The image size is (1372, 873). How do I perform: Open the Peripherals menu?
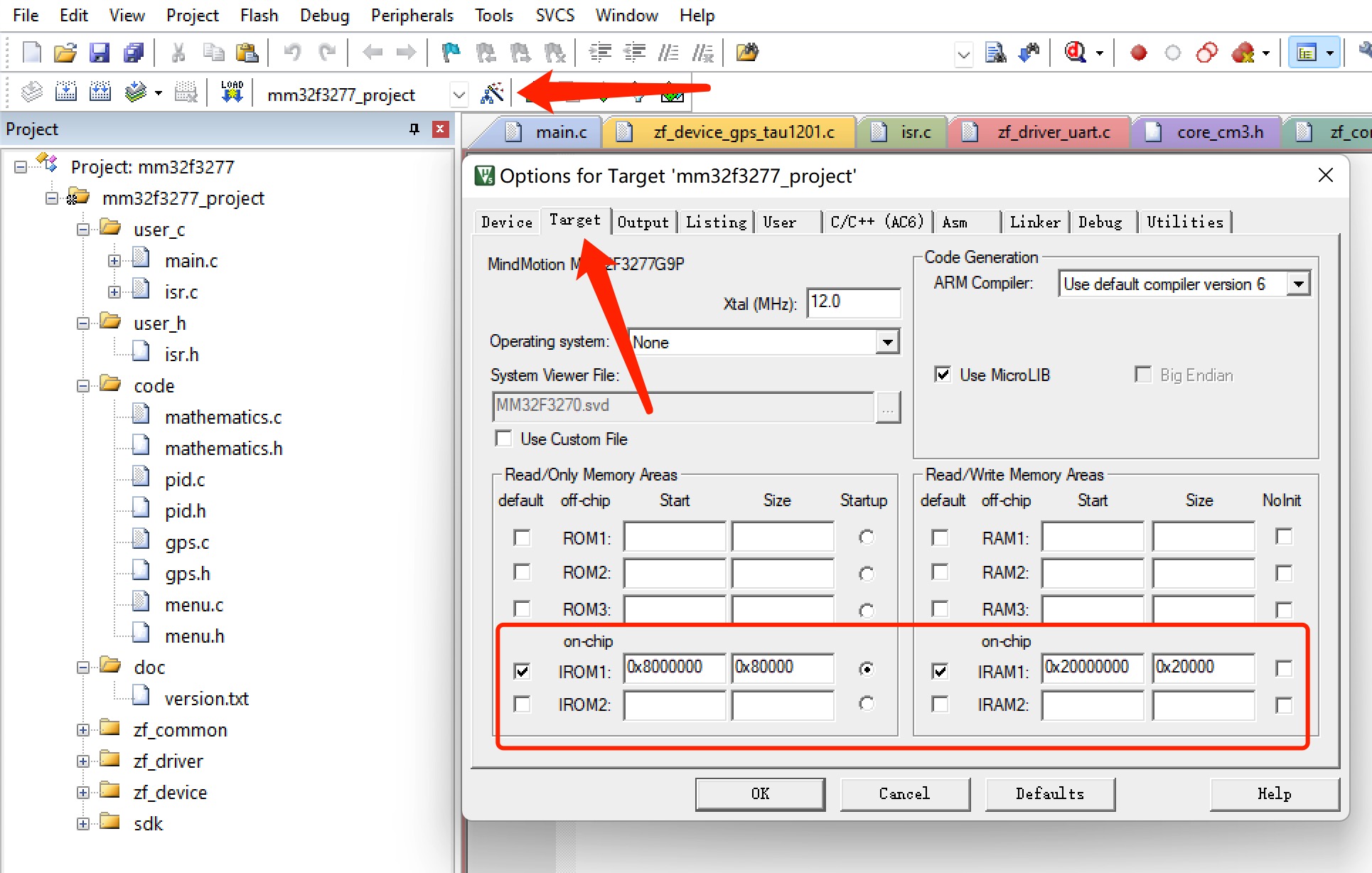tap(412, 15)
